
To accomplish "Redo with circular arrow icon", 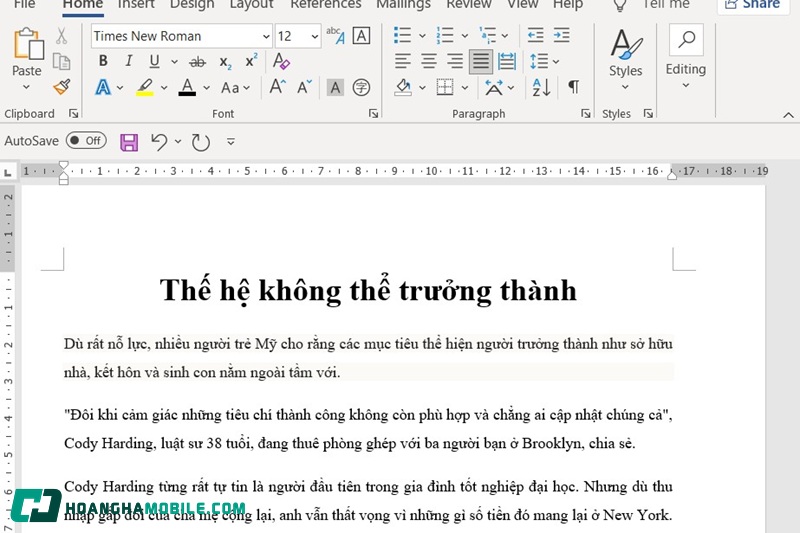I will click(x=201, y=142).
